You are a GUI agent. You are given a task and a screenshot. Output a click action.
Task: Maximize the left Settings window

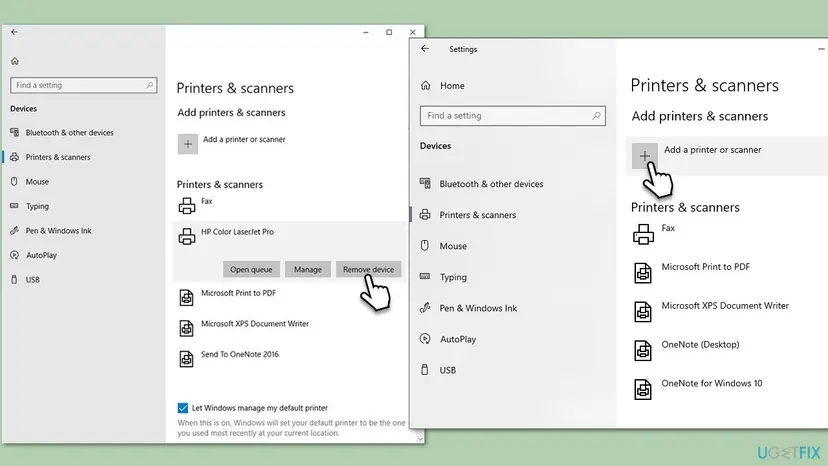pyautogui.click(x=389, y=32)
